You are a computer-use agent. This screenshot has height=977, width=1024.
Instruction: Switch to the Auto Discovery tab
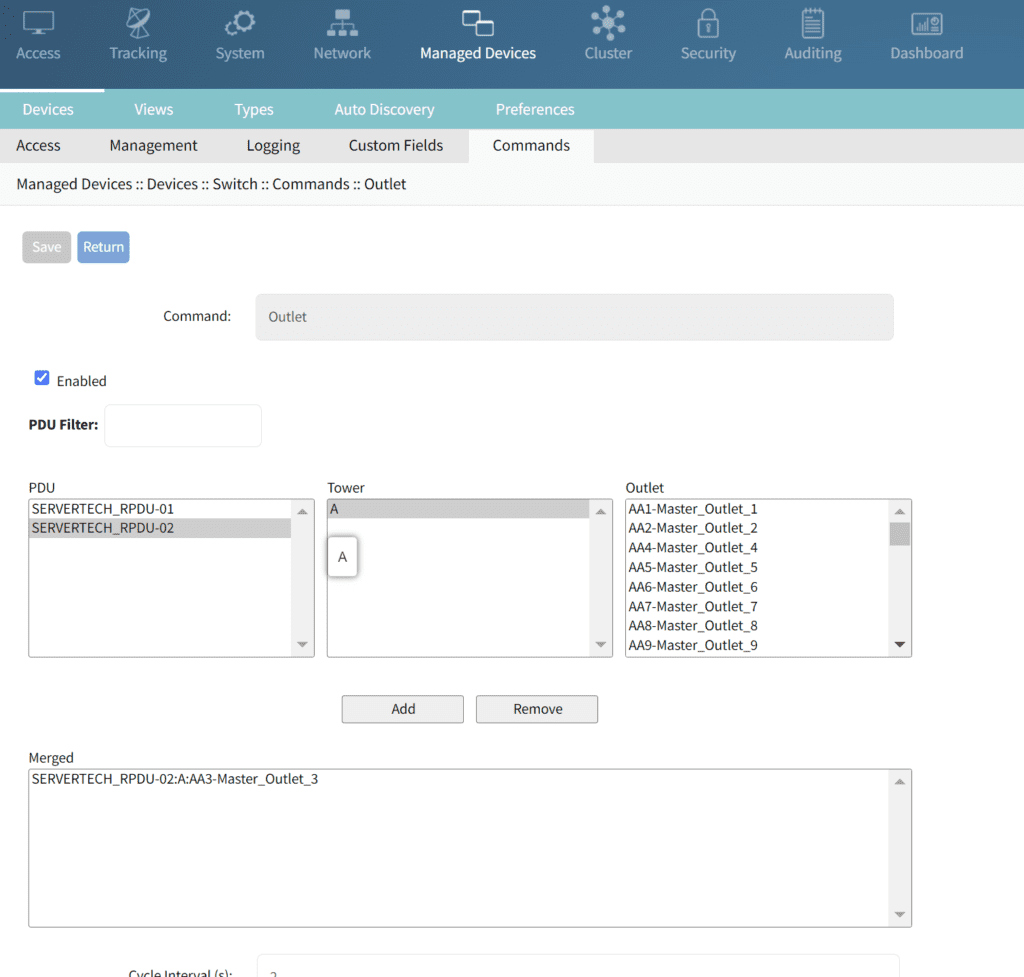[x=384, y=109]
